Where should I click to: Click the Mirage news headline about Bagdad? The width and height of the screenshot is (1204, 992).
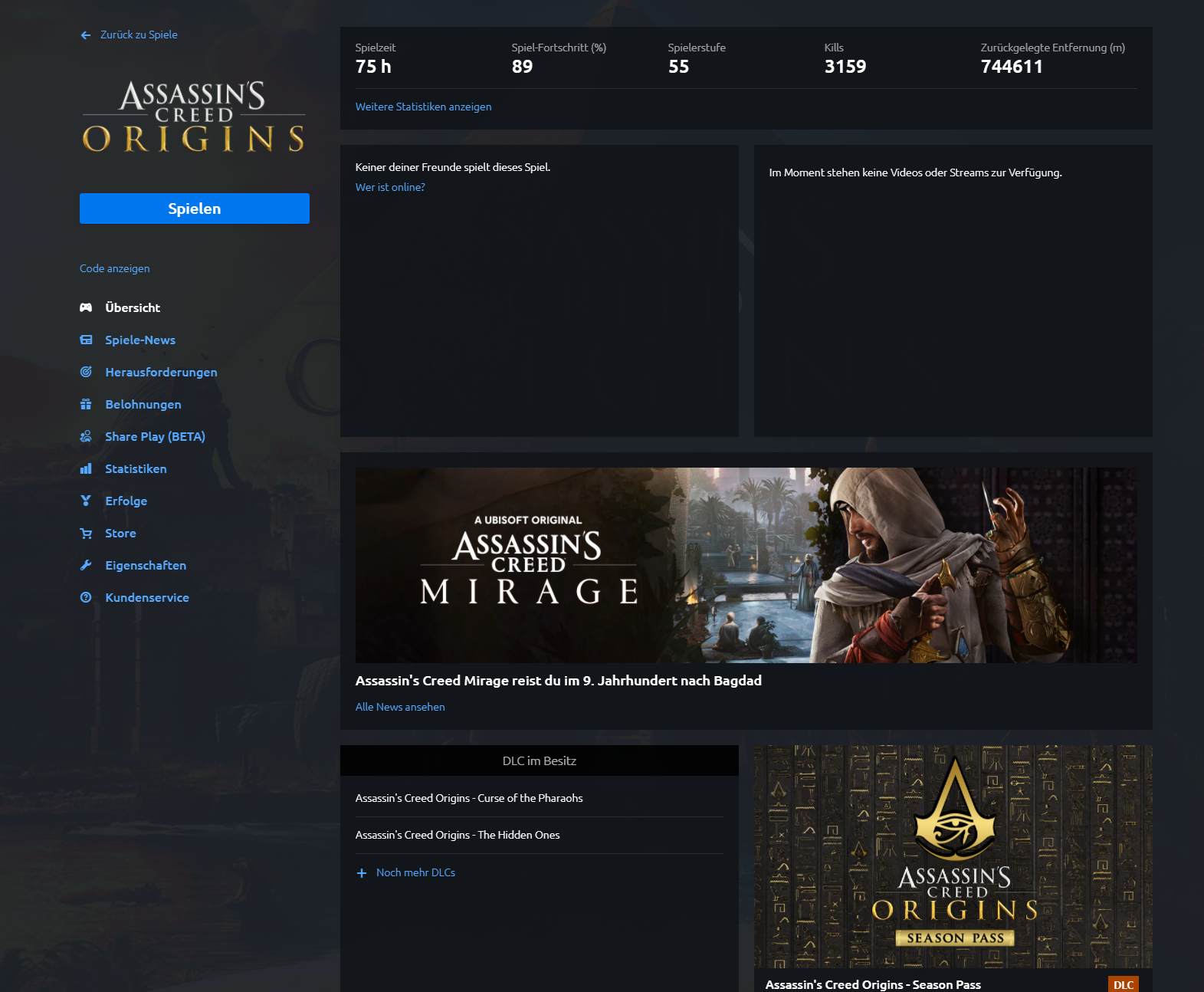(x=559, y=681)
